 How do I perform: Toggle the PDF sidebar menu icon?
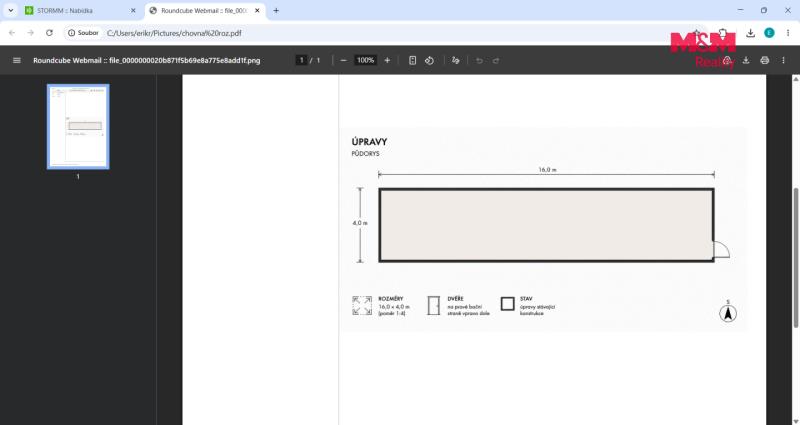pyautogui.click(x=16, y=60)
